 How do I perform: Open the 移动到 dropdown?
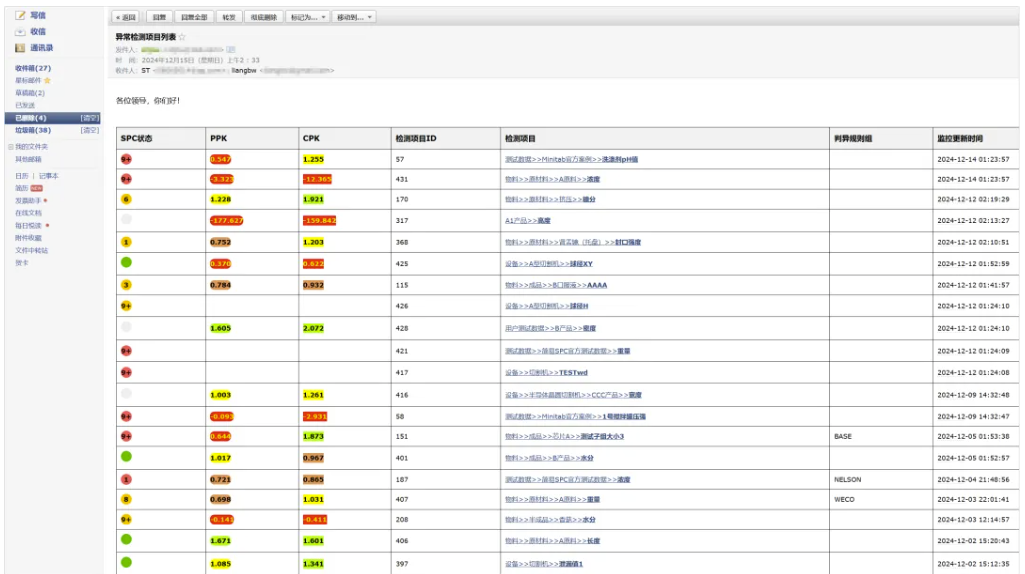(x=355, y=17)
